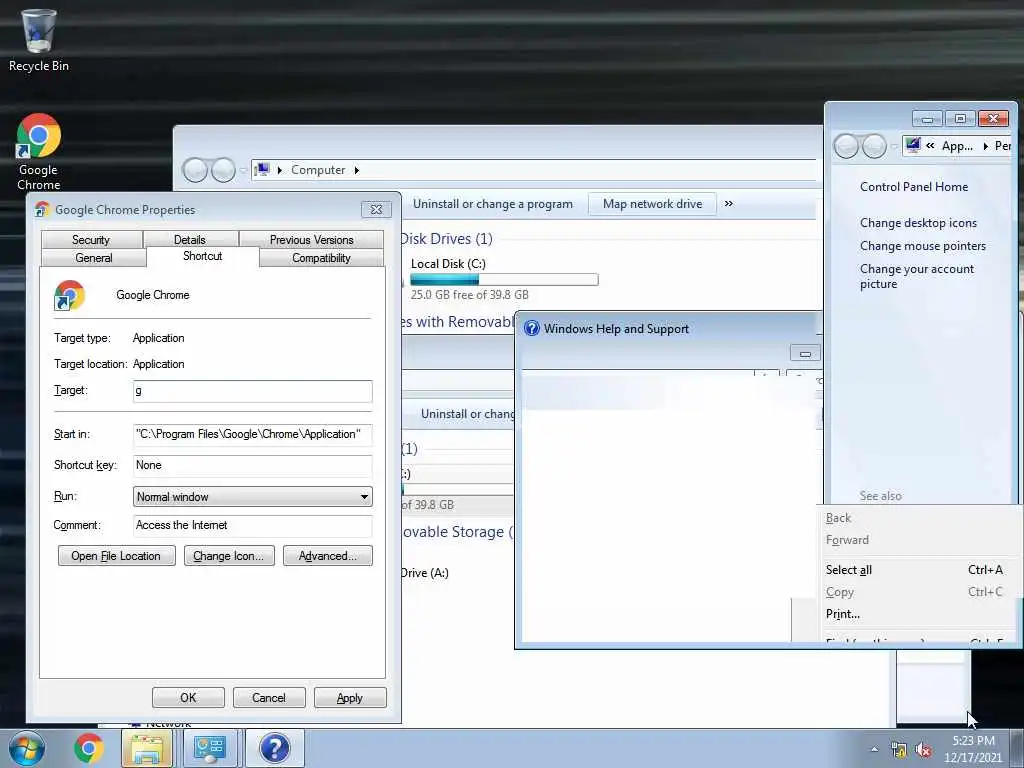The height and width of the screenshot is (768, 1024).
Task: Show more toolbar commands chevron
Action: 729,204
